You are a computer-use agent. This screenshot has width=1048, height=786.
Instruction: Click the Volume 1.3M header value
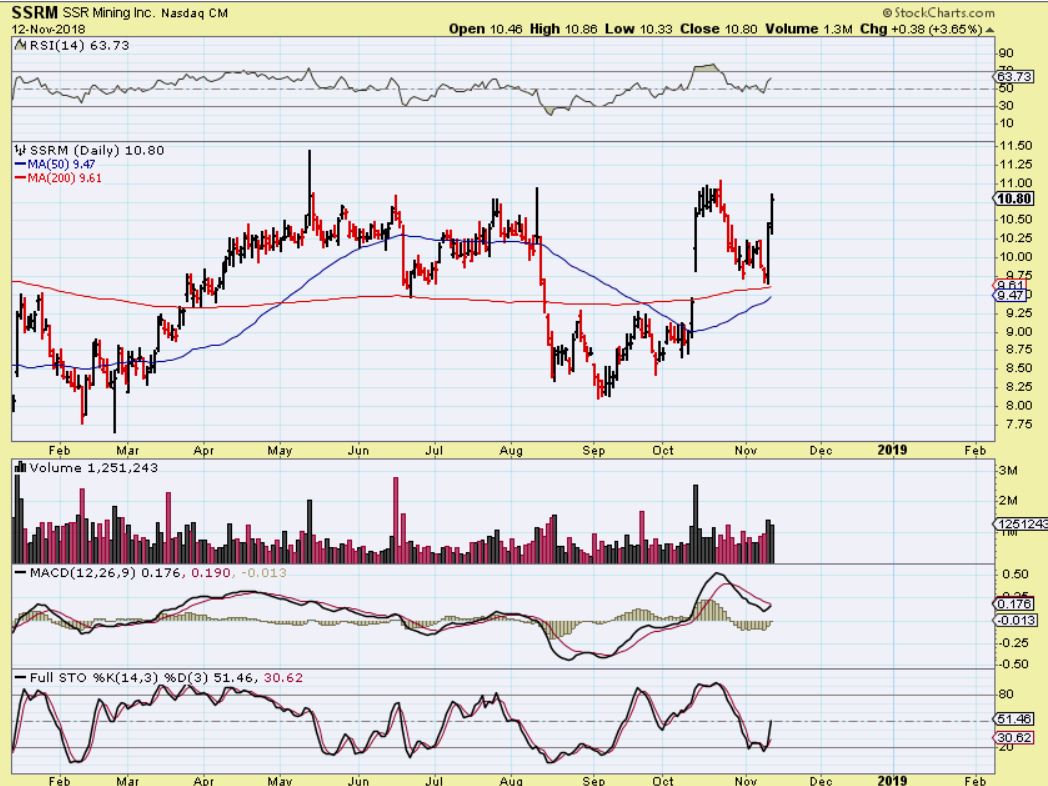tap(809, 29)
